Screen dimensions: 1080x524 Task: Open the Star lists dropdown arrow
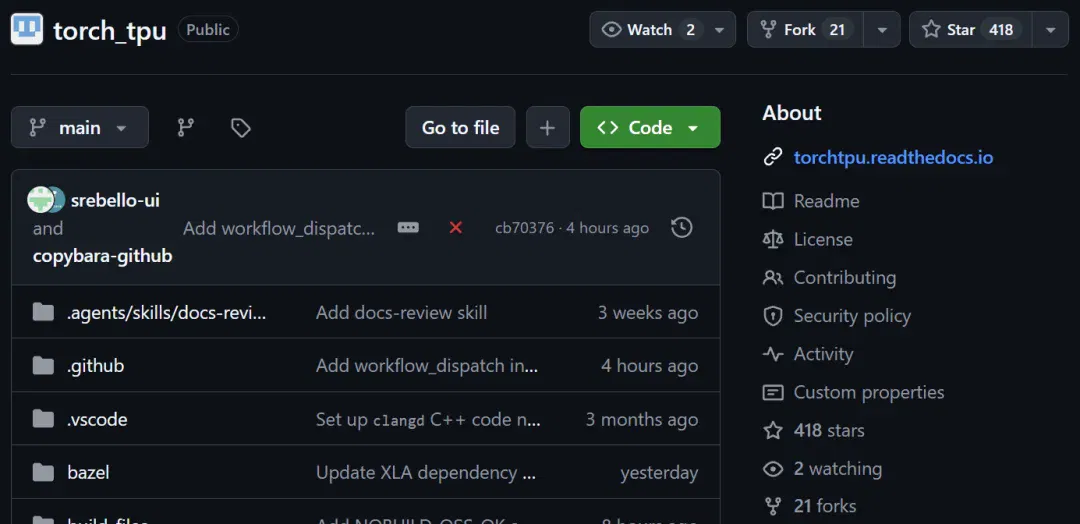click(x=1050, y=30)
